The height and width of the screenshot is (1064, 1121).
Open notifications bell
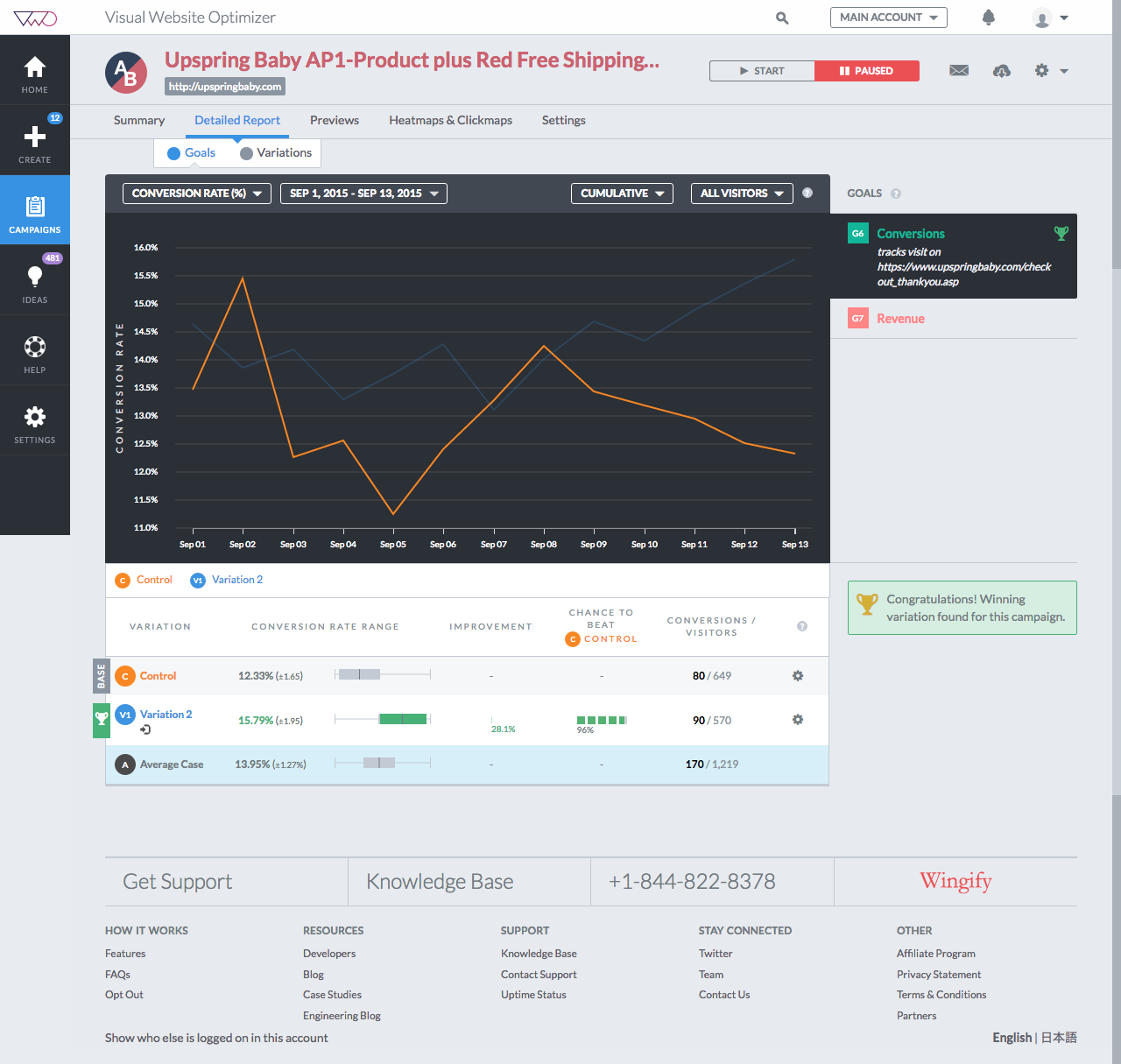coord(989,18)
